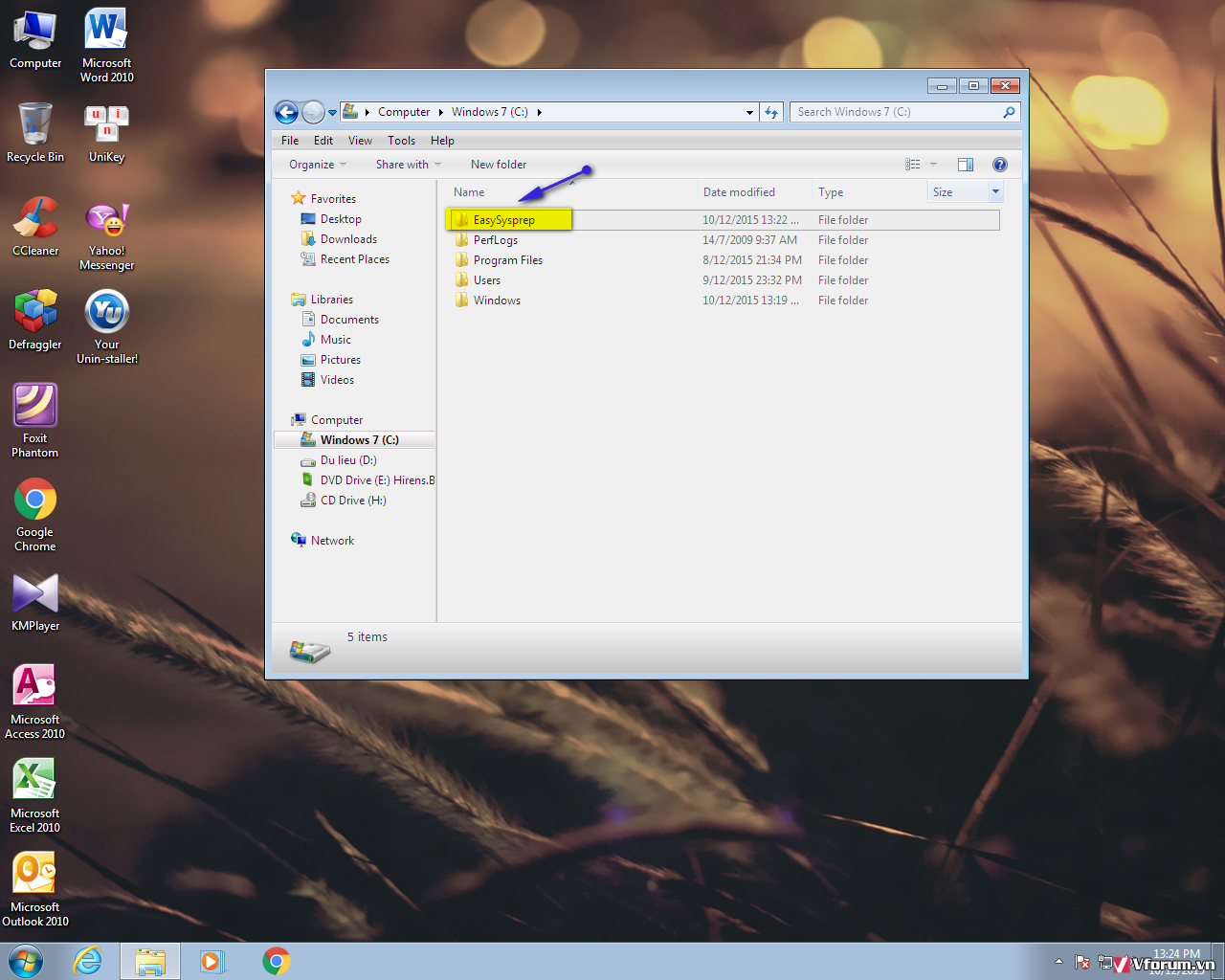The width and height of the screenshot is (1225, 980).
Task: Show hidden tray icons arrow
Action: [x=1058, y=961]
